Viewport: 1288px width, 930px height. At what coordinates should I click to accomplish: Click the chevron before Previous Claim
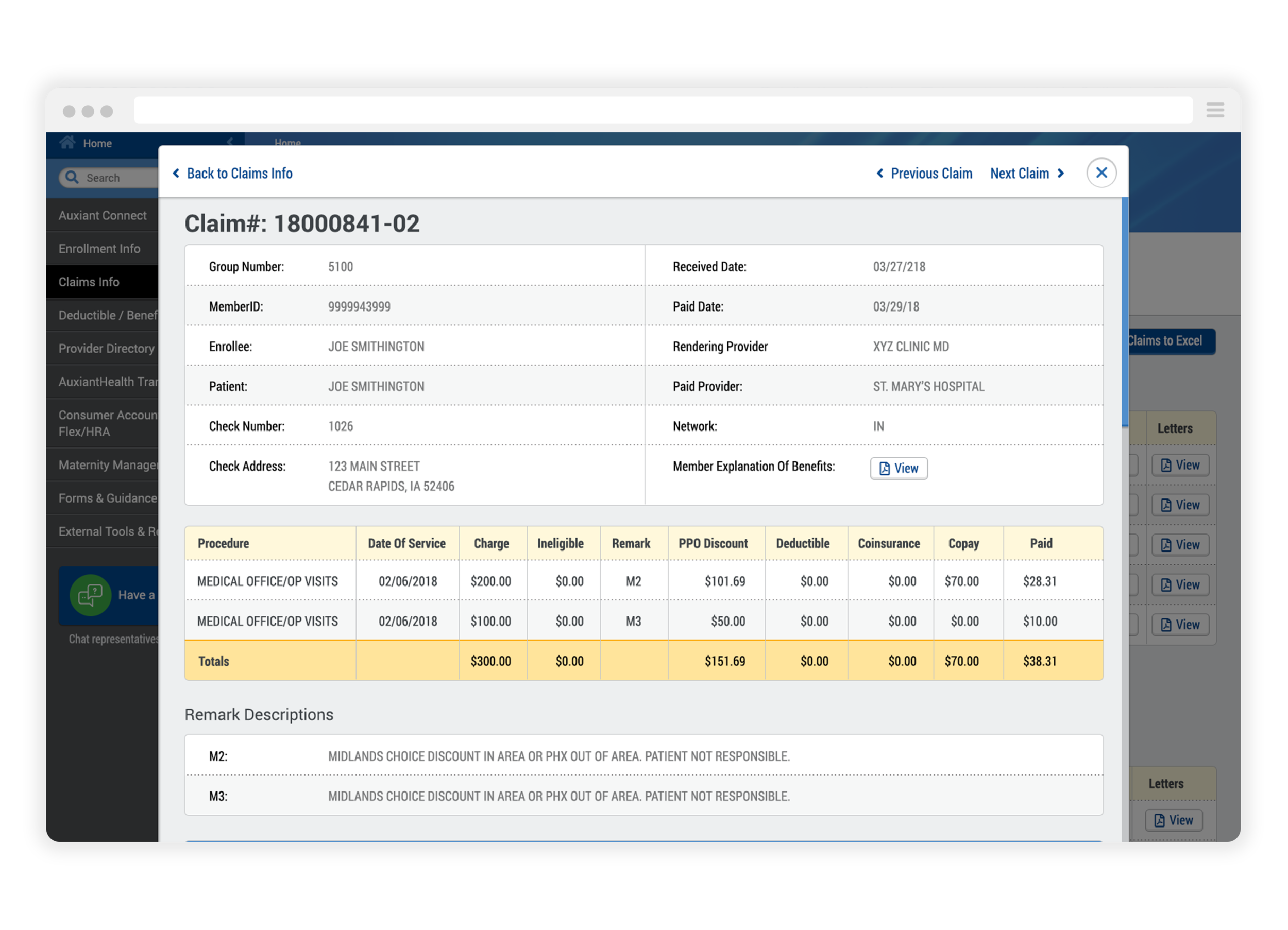coord(880,173)
